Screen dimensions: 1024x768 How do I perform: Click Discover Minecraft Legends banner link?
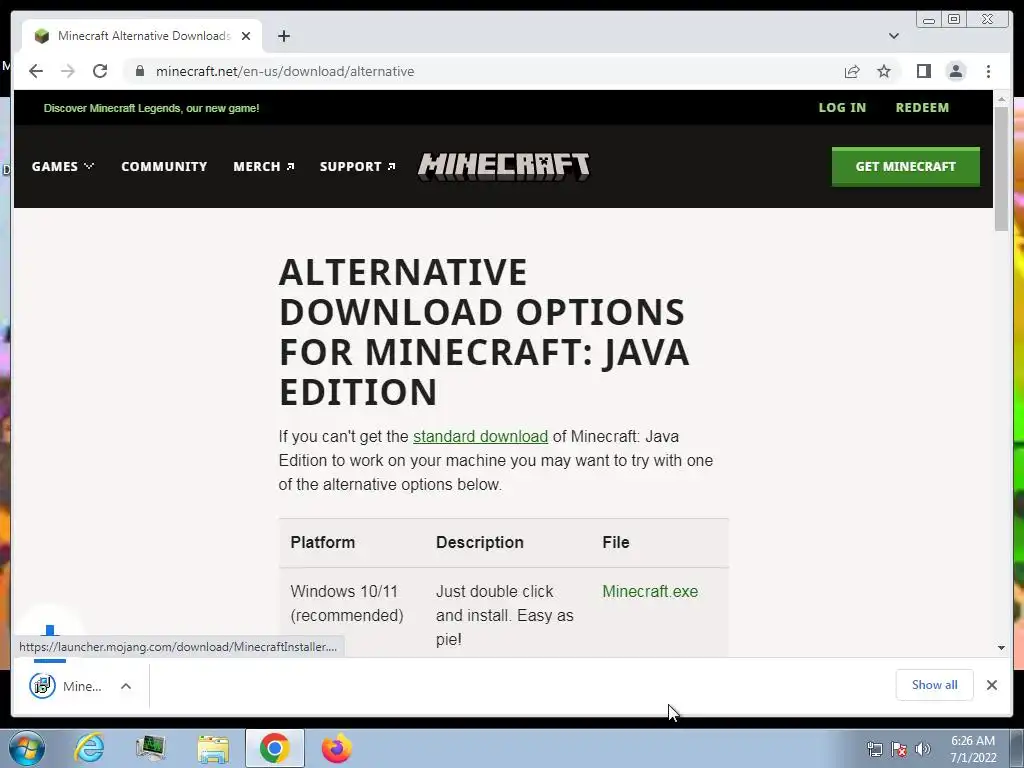point(152,108)
